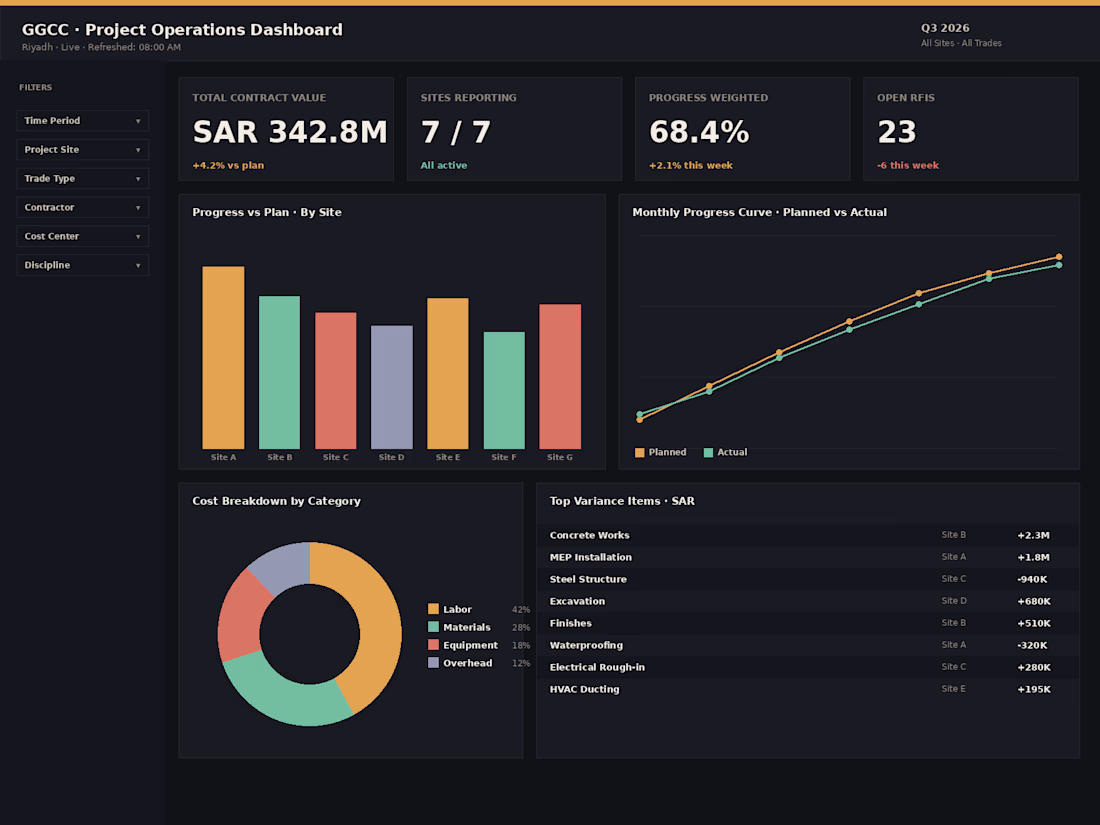
Task: Click the +195K variance value
Action: [1034, 690]
